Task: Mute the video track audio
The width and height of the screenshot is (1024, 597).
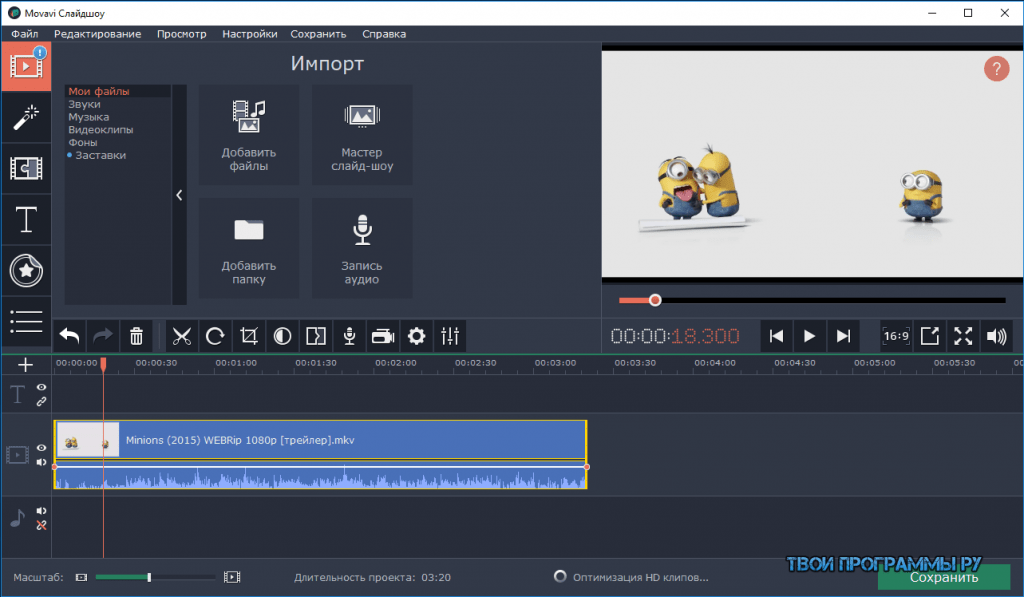Action: [x=41, y=462]
